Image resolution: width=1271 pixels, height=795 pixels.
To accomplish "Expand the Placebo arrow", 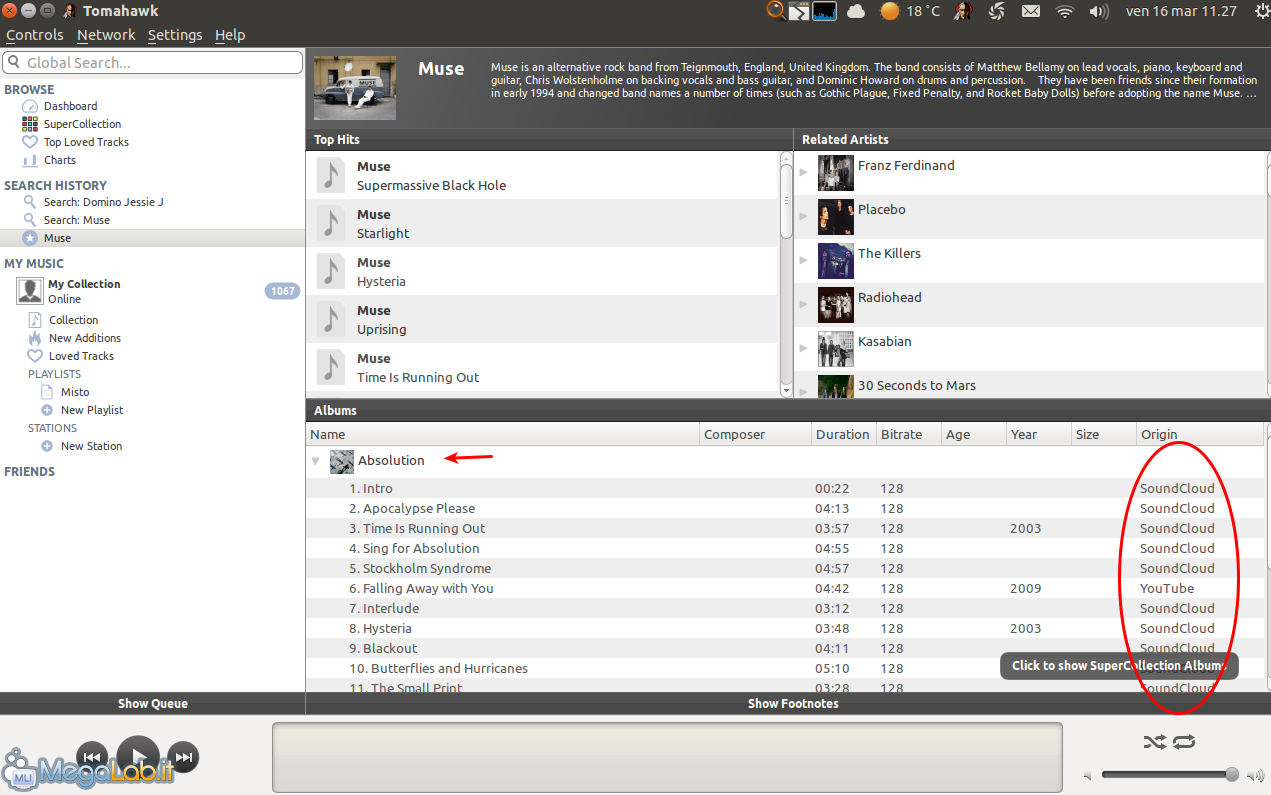I will tap(803, 216).
